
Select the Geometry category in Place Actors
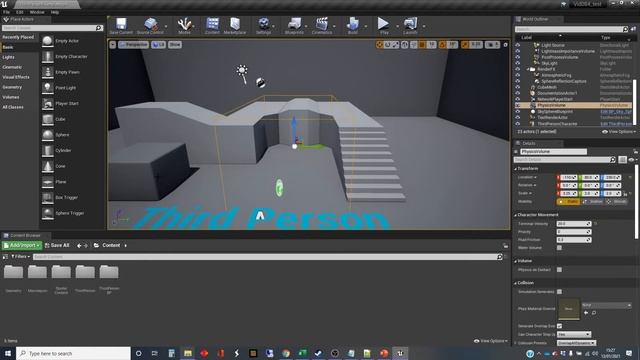tap(12, 87)
